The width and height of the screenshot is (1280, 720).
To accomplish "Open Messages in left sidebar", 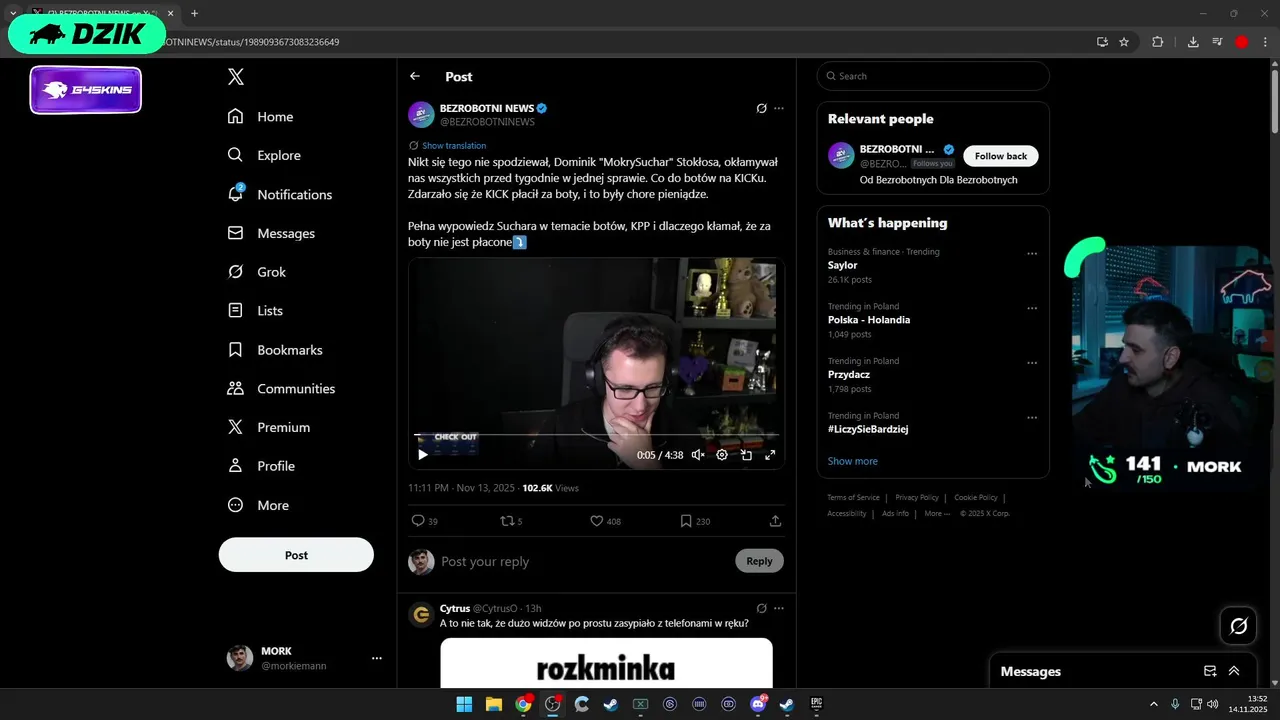I will coord(271,233).
